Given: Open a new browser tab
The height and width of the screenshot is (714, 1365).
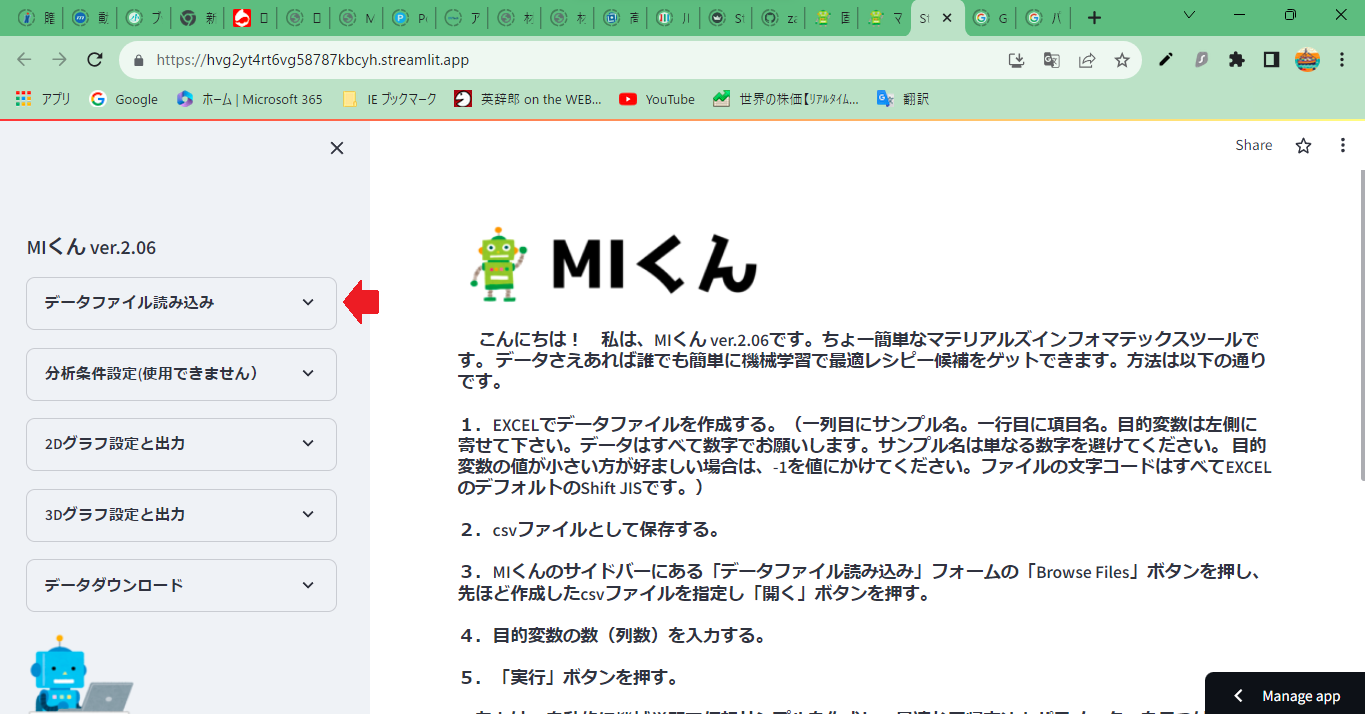Looking at the screenshot, I should tap(1095, 18).
